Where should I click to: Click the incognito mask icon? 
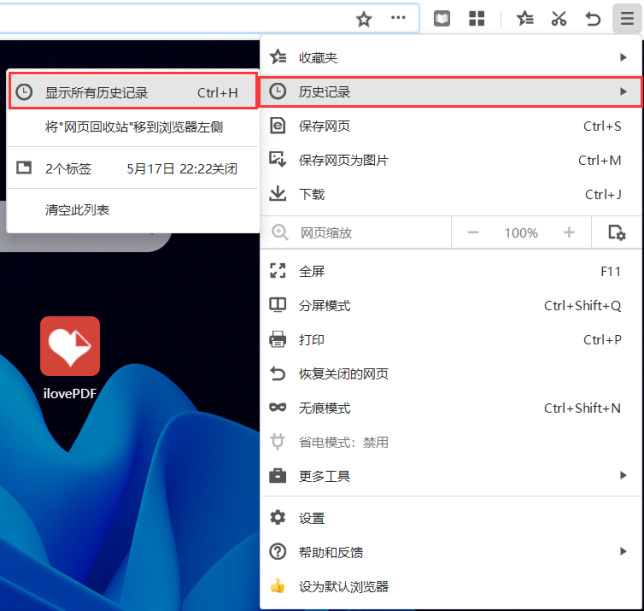(x=278, y=407)
